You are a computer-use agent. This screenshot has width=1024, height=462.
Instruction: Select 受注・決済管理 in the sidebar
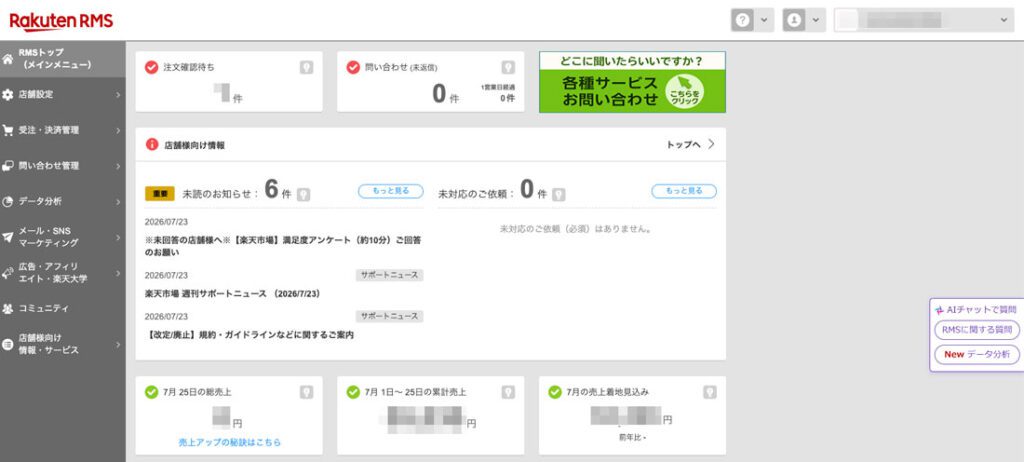(x=63, y=130)
